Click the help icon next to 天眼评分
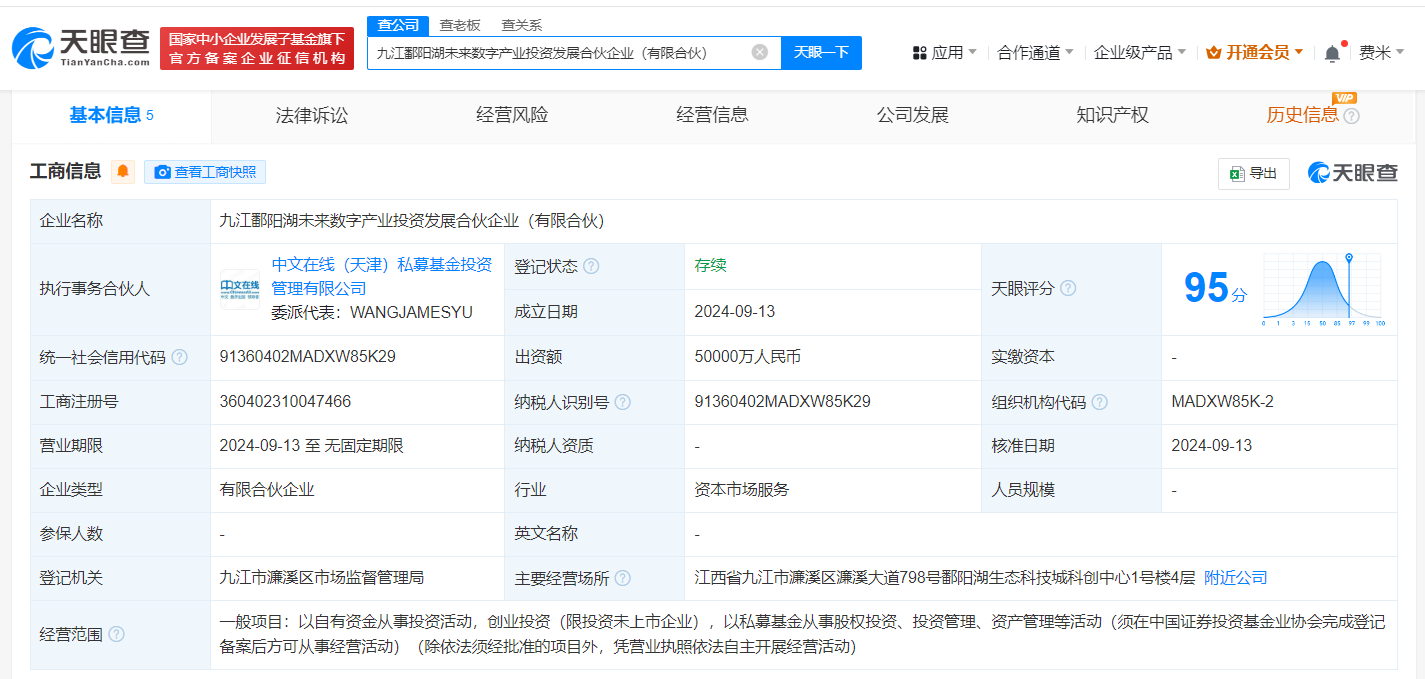This screenshot has width=1425, height=679. [x=1067, y=288]
